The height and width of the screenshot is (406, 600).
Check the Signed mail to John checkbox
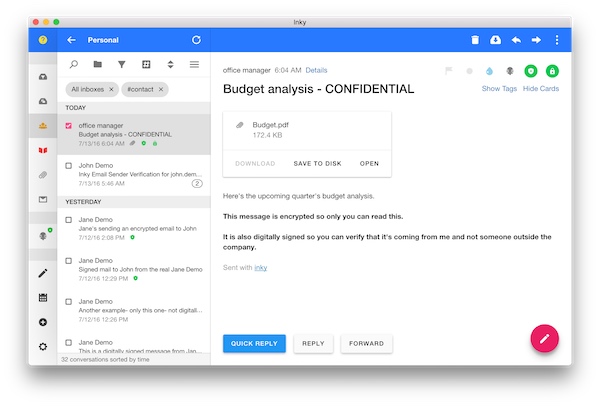pos(68,261)
